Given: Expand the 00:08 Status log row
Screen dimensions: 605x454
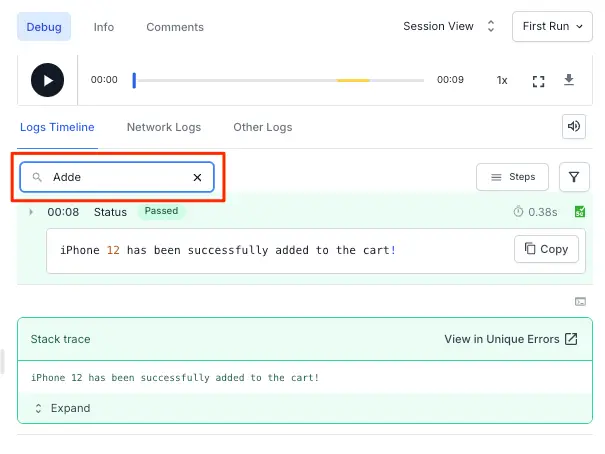Looking at the screenshot, I should click(31, 212).
